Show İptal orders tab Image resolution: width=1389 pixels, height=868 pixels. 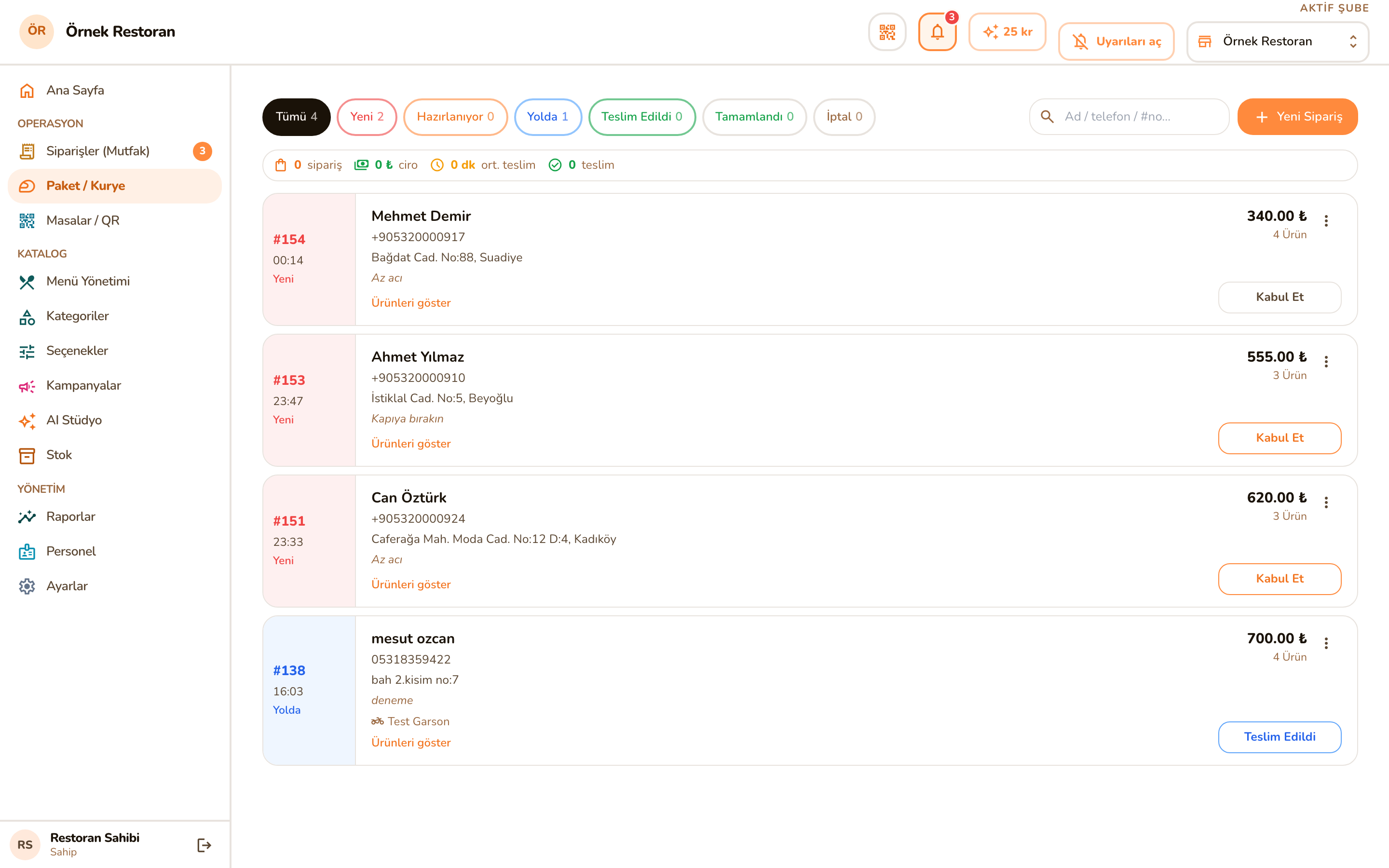pos(844,117)
